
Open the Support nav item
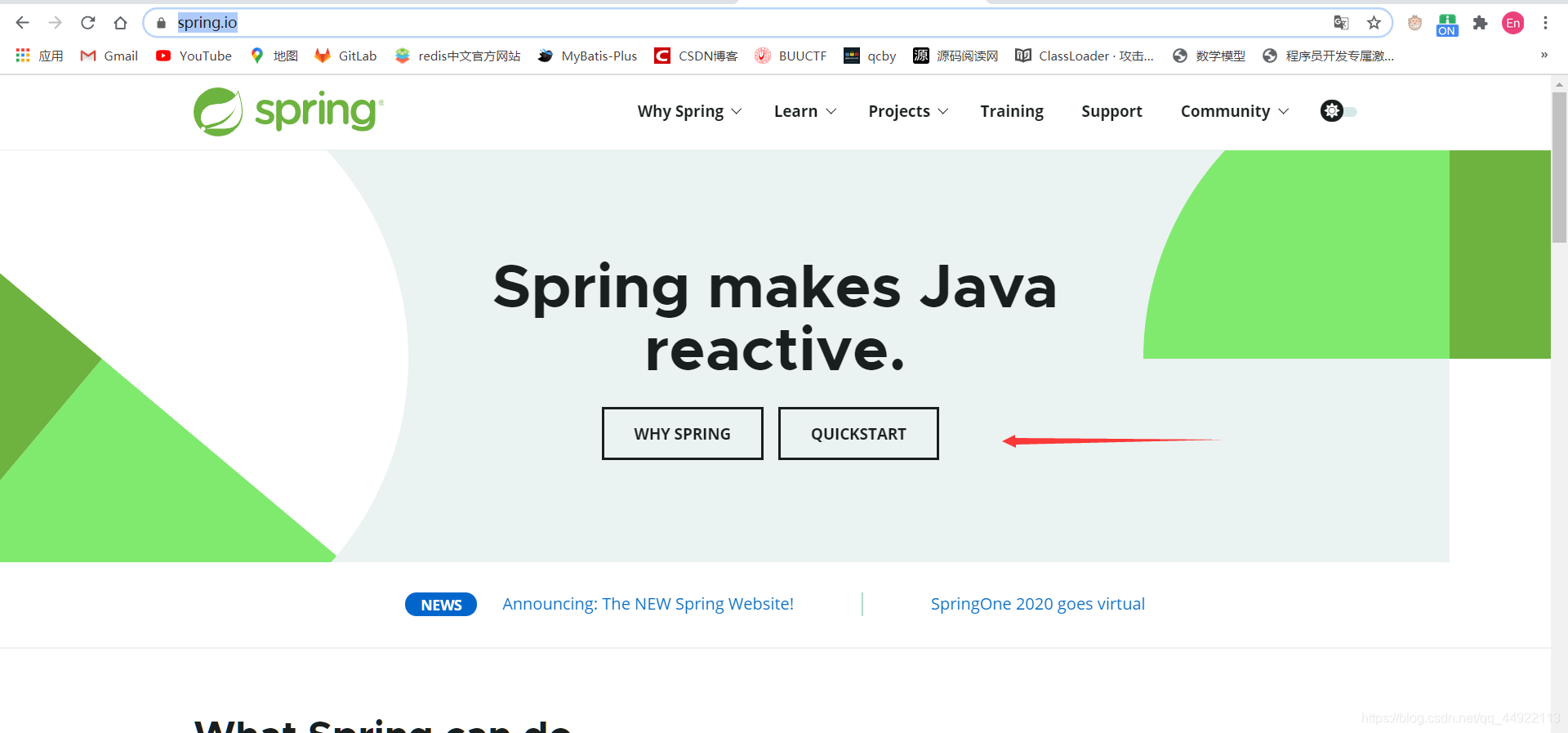coord(1111,111)
